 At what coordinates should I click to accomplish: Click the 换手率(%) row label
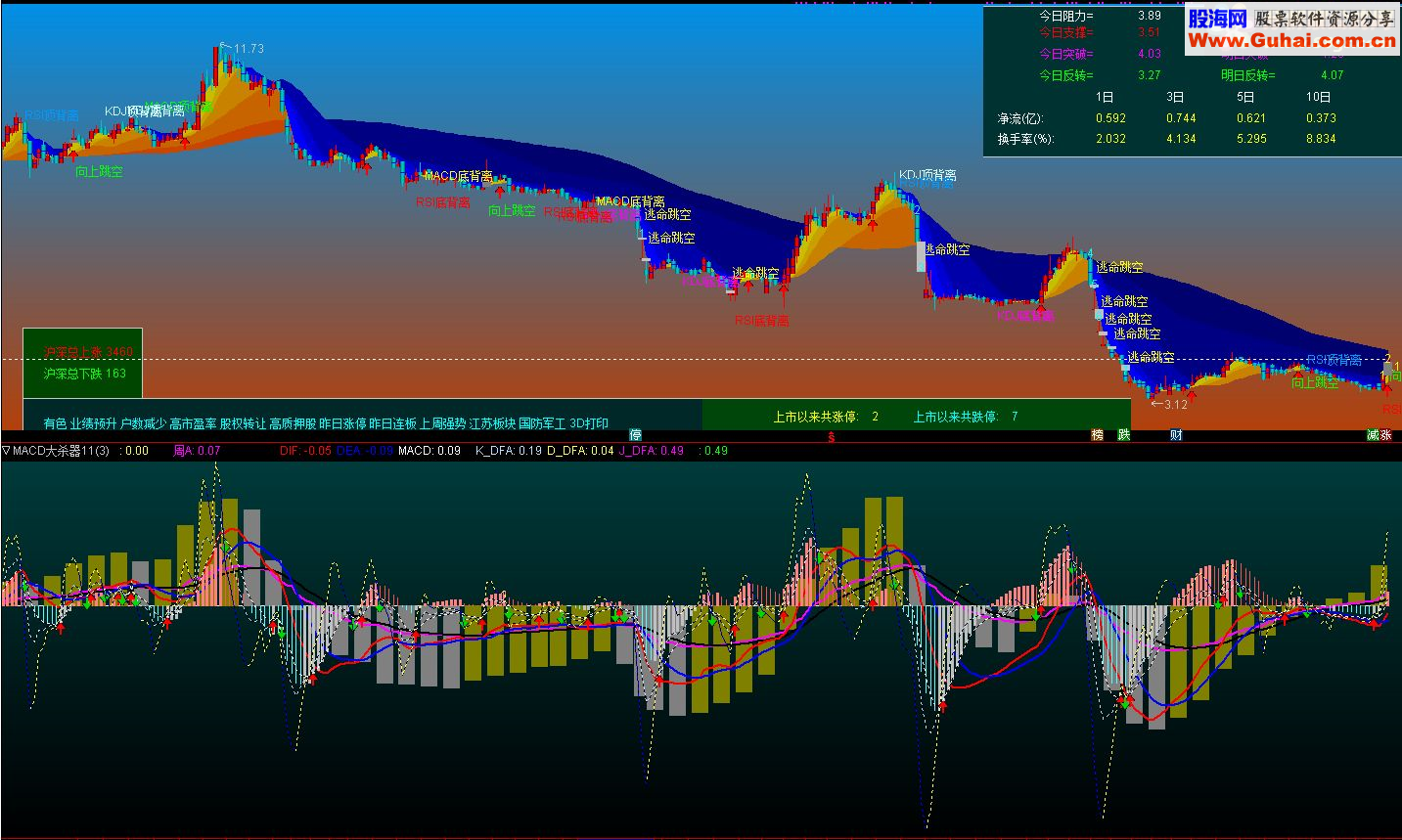tap(1026, 139)
